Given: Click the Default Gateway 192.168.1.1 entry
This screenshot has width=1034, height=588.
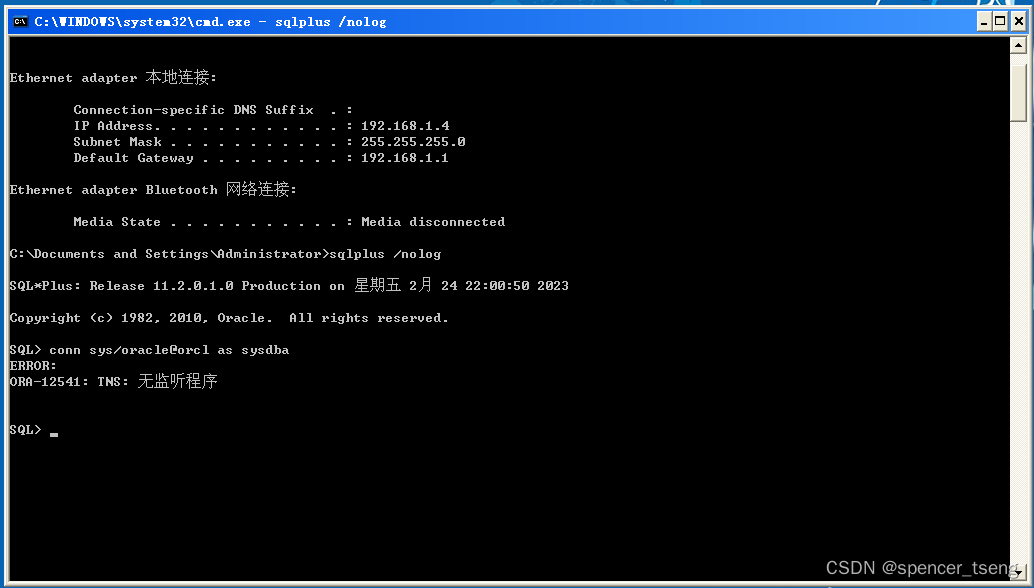Looking at the screenshot, I should coord(405,157).
